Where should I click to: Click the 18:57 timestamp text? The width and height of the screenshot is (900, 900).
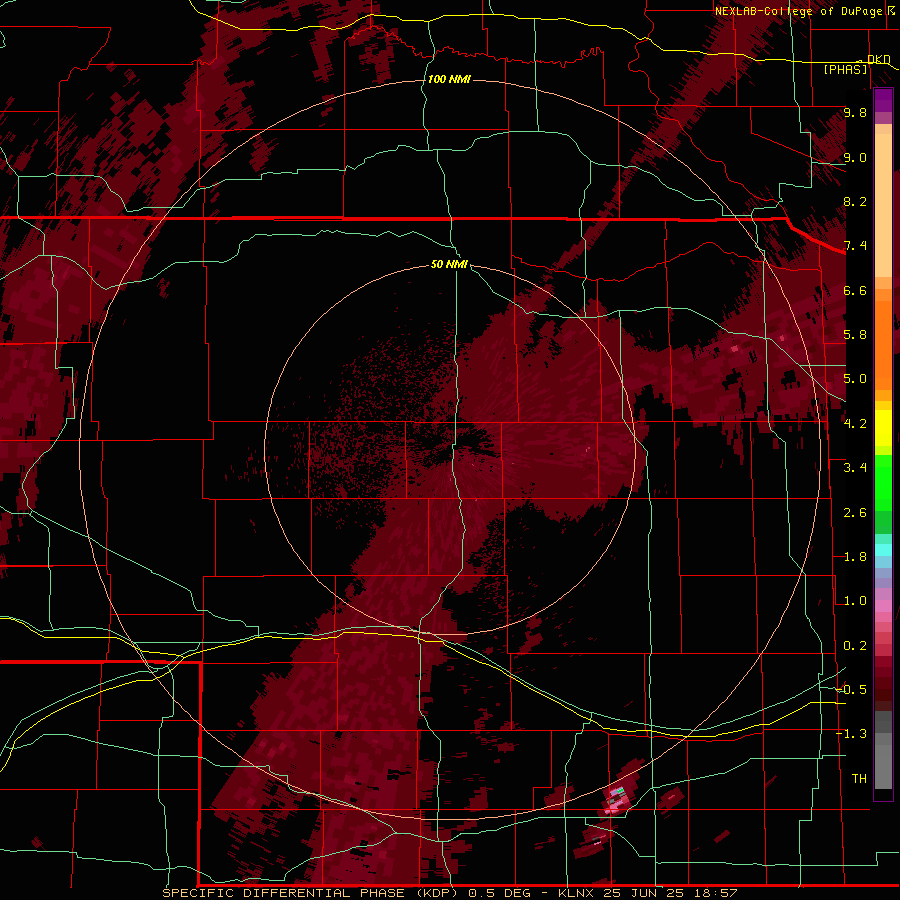(715, 893)
